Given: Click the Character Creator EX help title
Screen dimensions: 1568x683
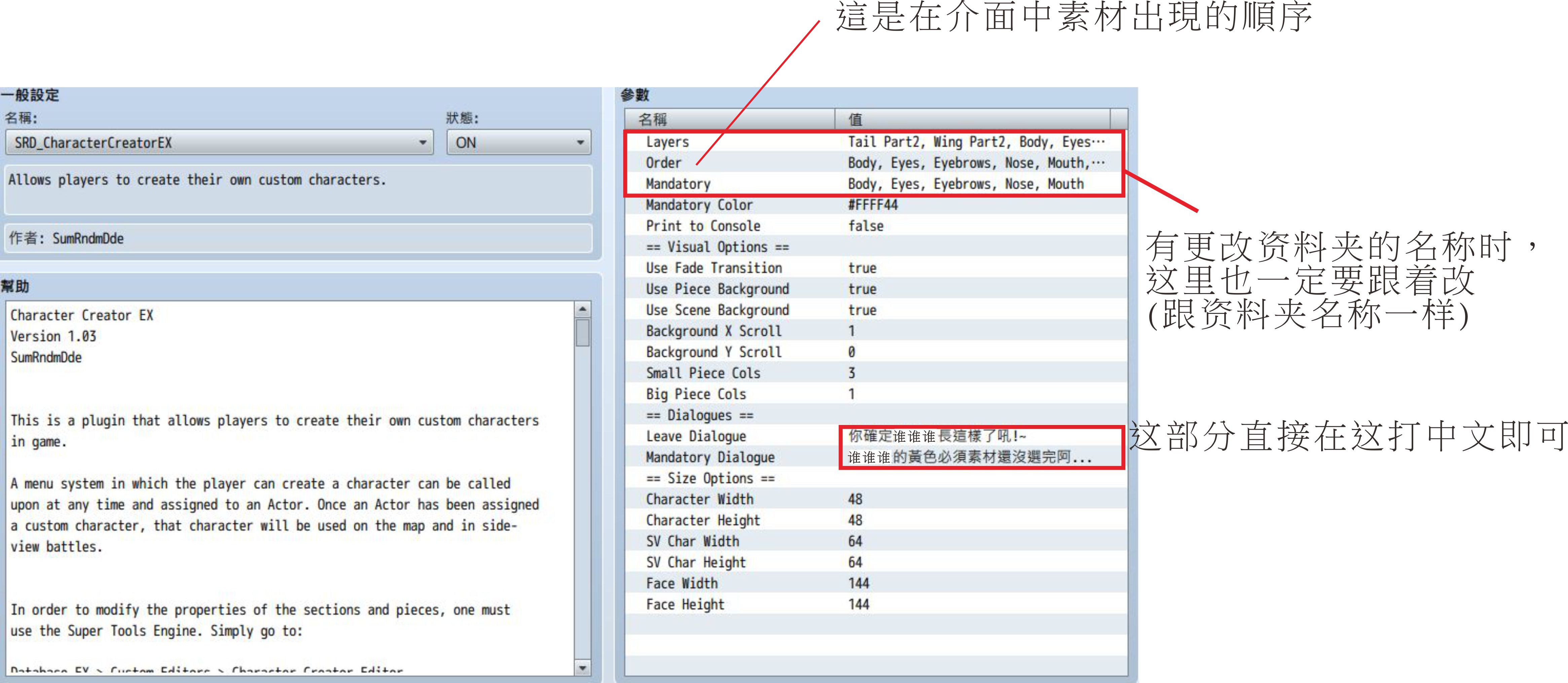Looking at the screenshot, I should (82, 315).
